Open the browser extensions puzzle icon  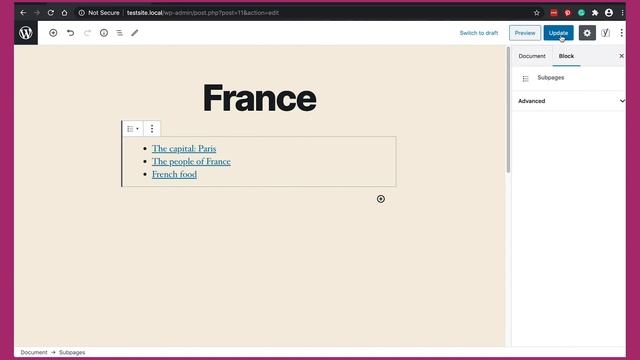595,13
